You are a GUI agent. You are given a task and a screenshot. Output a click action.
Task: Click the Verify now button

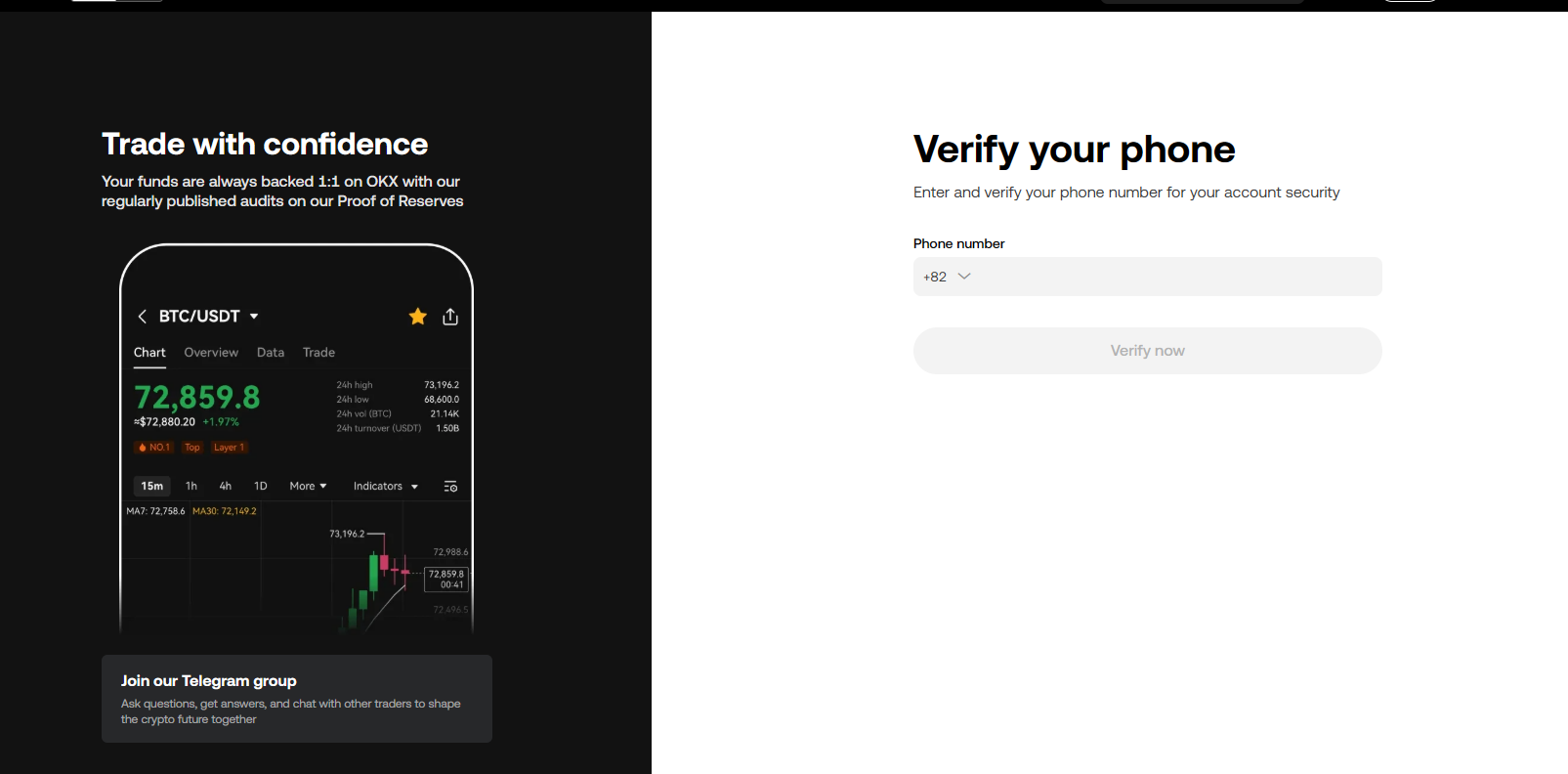[1147, 351]
